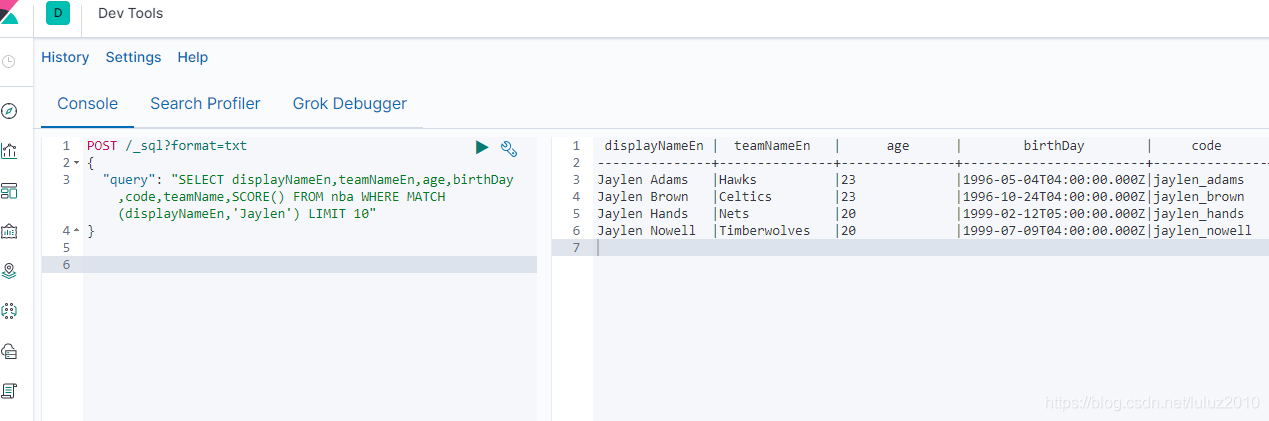This screenshot has height=421, width=1269.
Task: Click the POST /_sql?format=txt request line
Action: (x=167, y=146)
